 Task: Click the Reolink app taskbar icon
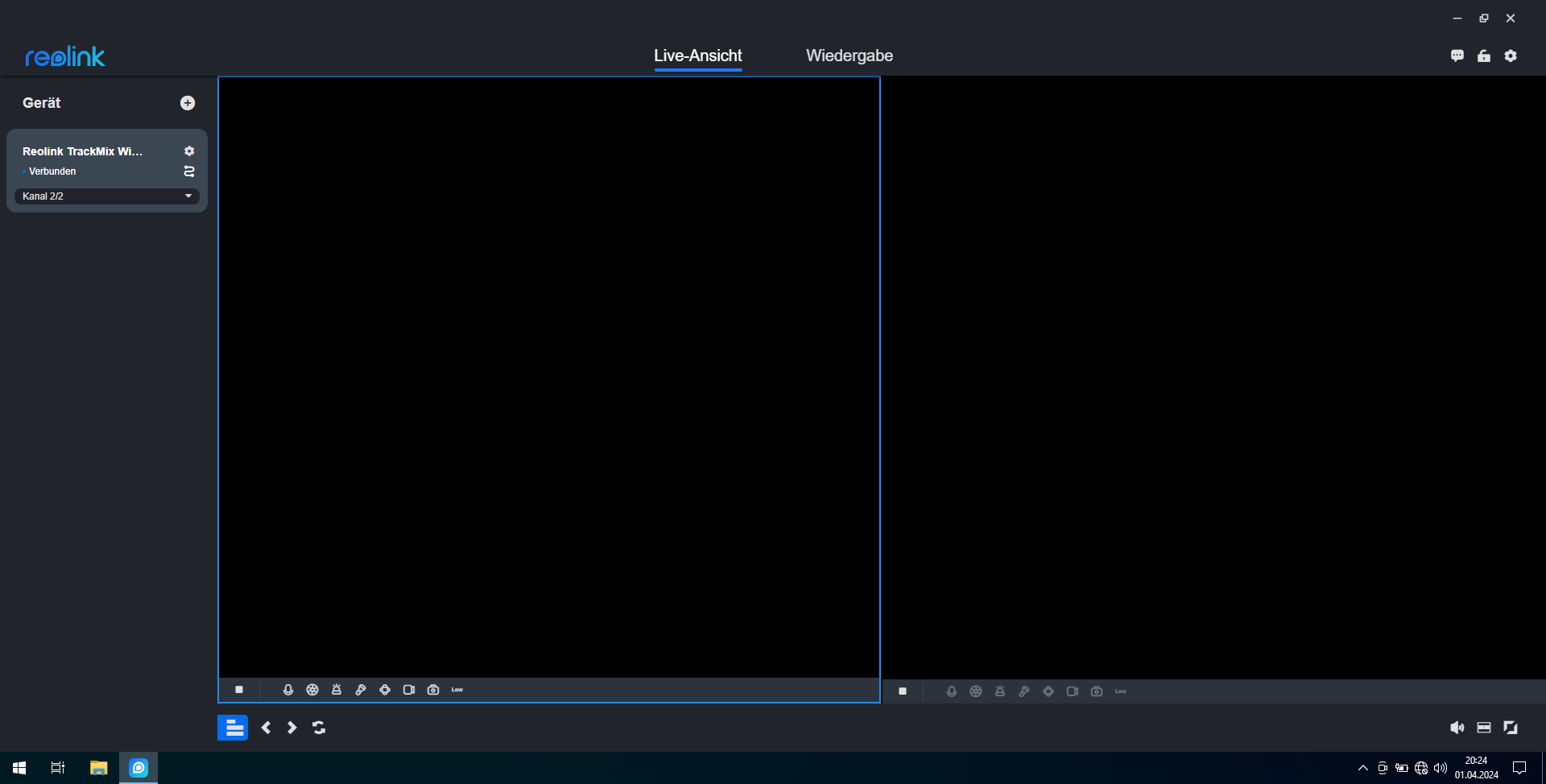point(138,768)
